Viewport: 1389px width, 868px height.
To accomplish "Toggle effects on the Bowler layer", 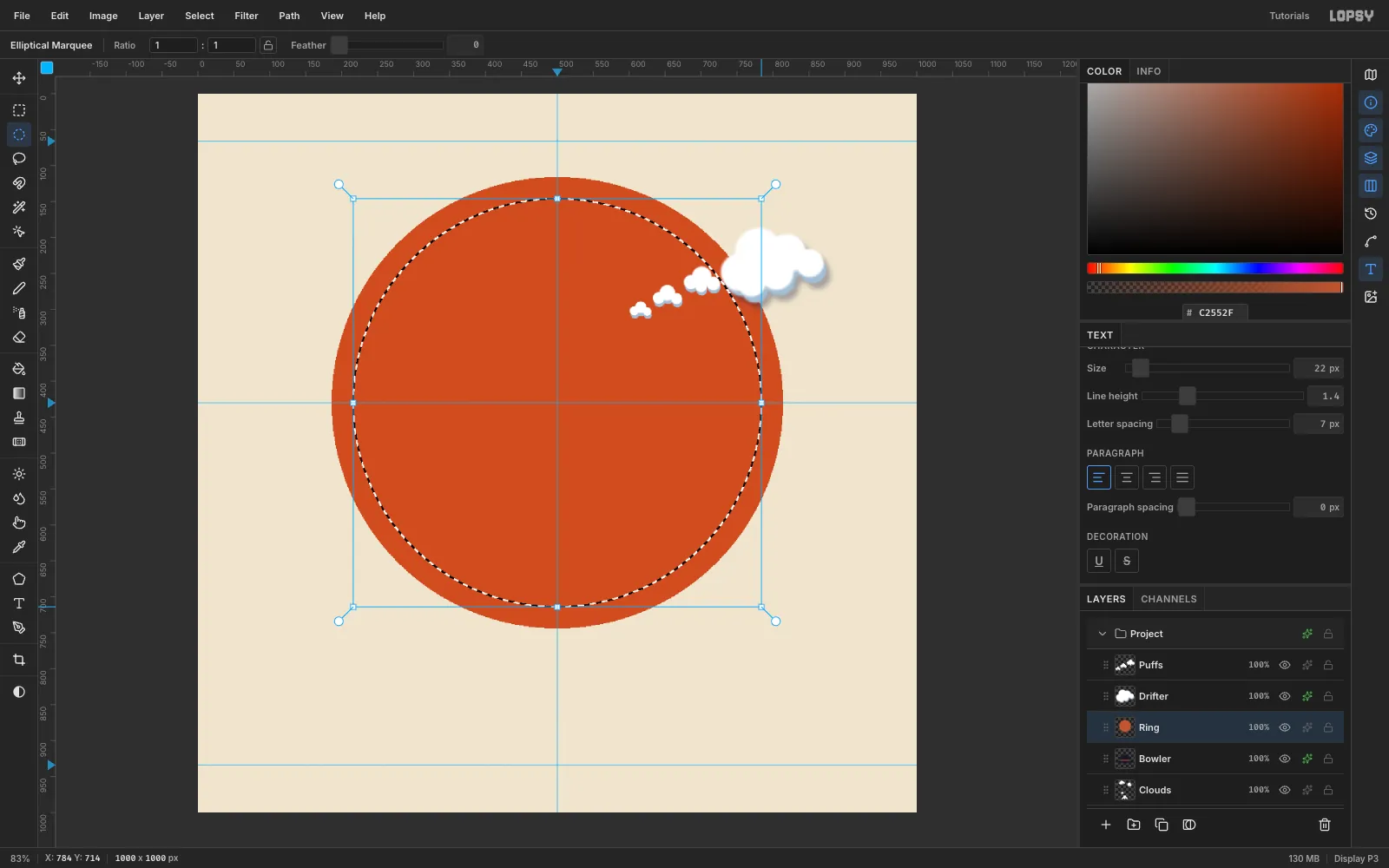I will [1307, 759].
